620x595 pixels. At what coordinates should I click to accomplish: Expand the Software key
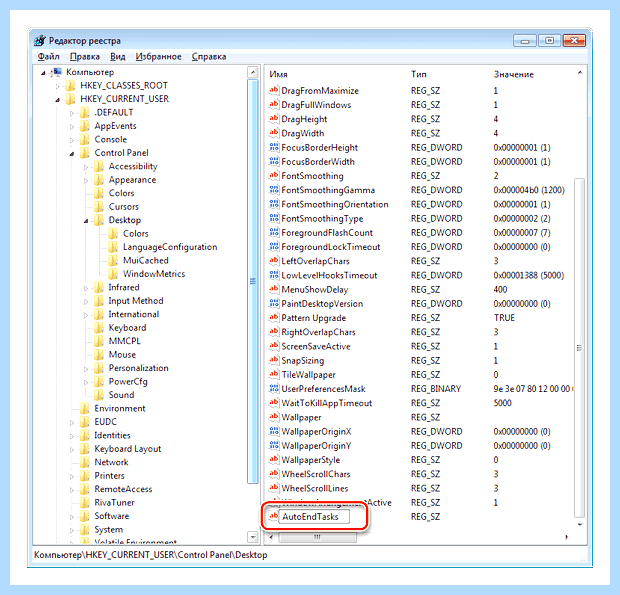72,517
